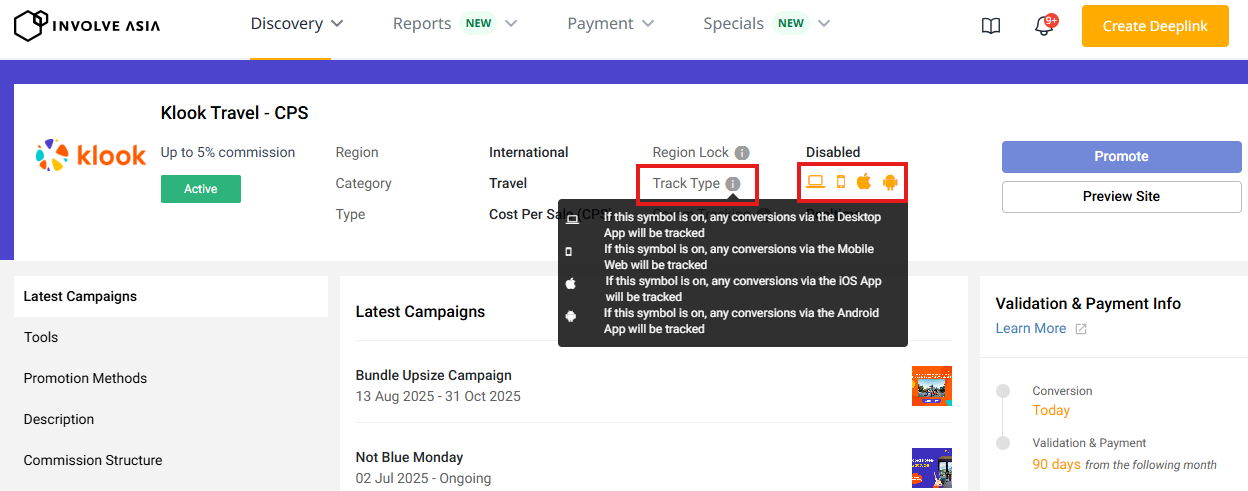Open the notifications bell
1248x491 pixels.
pos(1044,25)
